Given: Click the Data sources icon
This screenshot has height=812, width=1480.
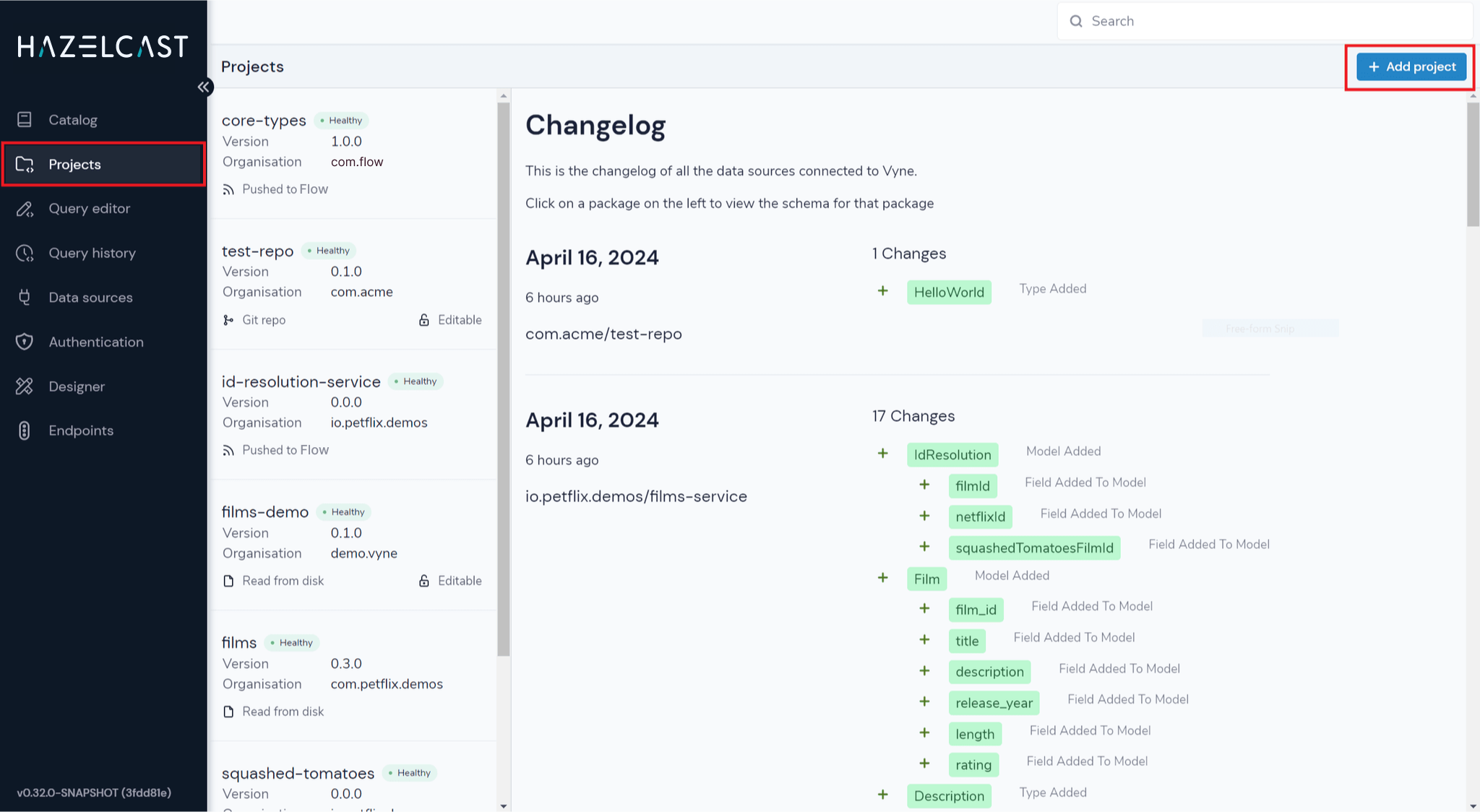Looking at the screenshot, I should [25, 297].
